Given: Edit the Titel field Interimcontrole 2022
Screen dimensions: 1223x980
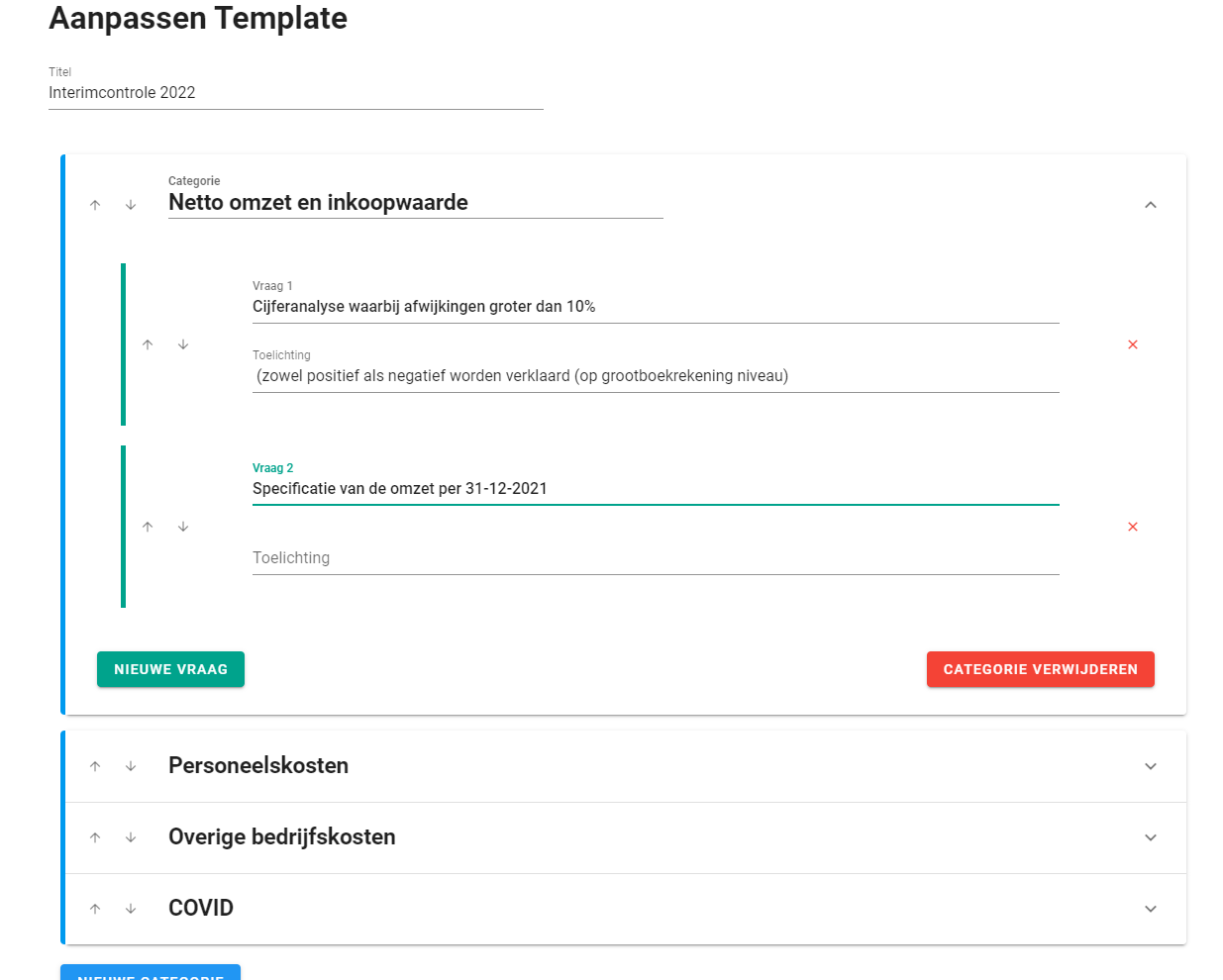Looking at the screenshot, I should coord(295,93).
